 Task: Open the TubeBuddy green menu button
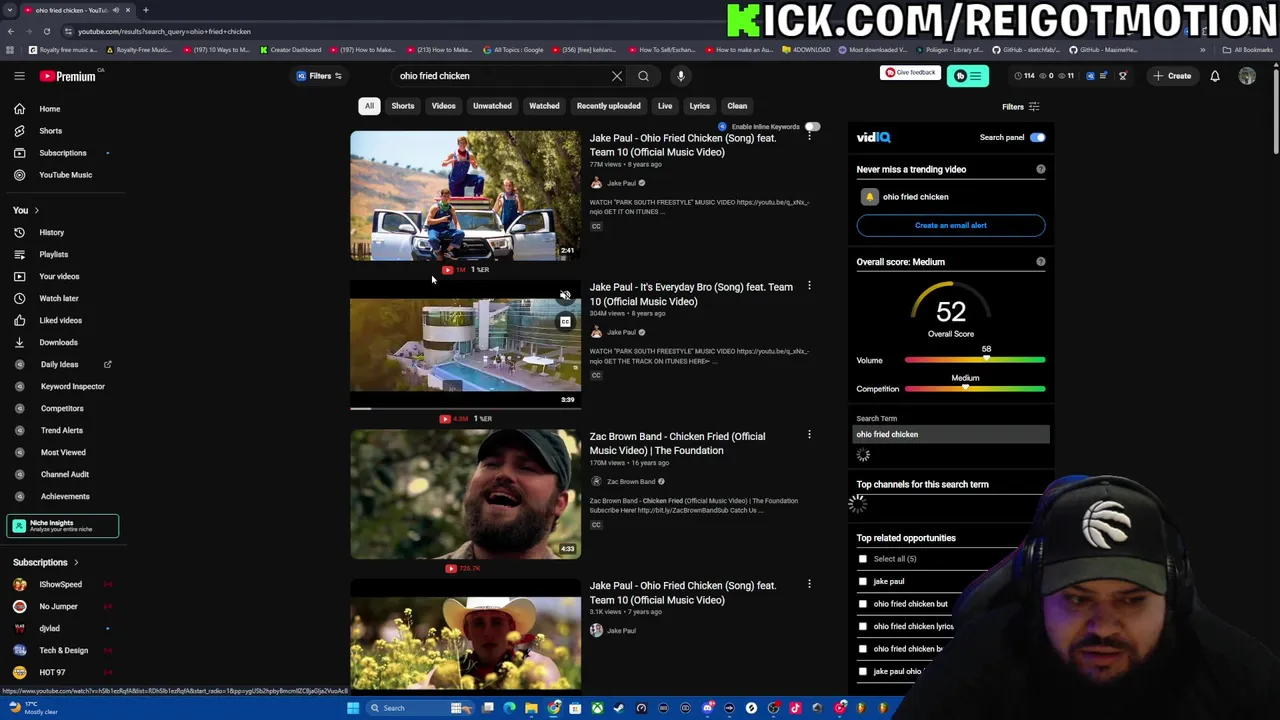tap(967, 76)
